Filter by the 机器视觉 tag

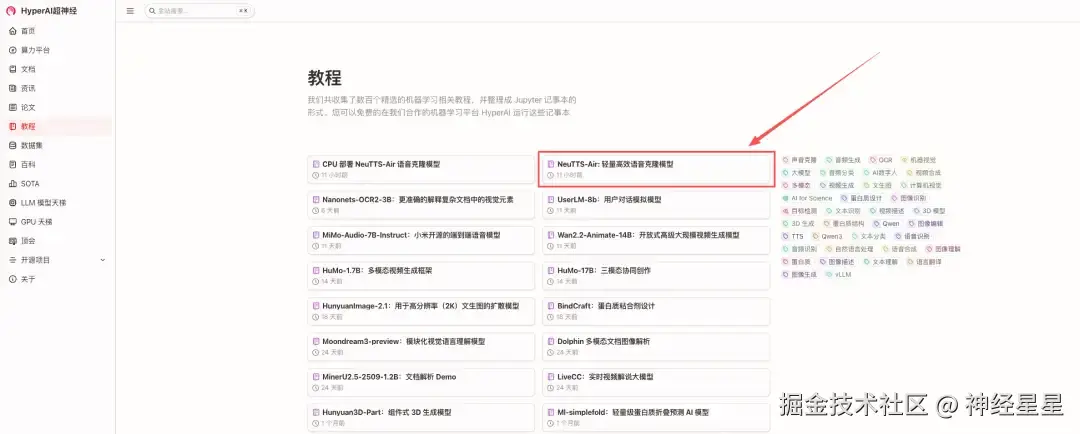click(x=919, y=160)
